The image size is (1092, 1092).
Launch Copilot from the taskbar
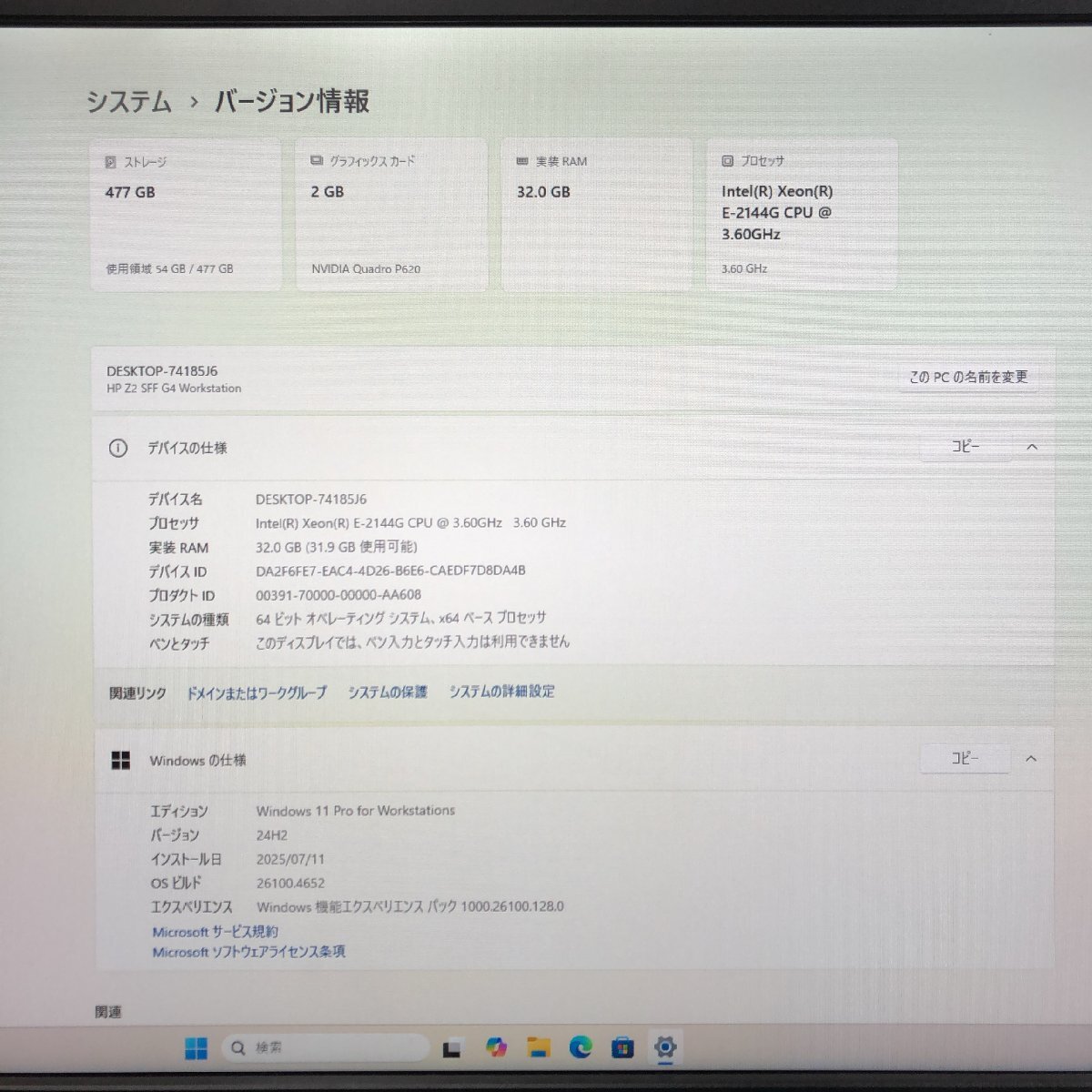click(496, 1048)
